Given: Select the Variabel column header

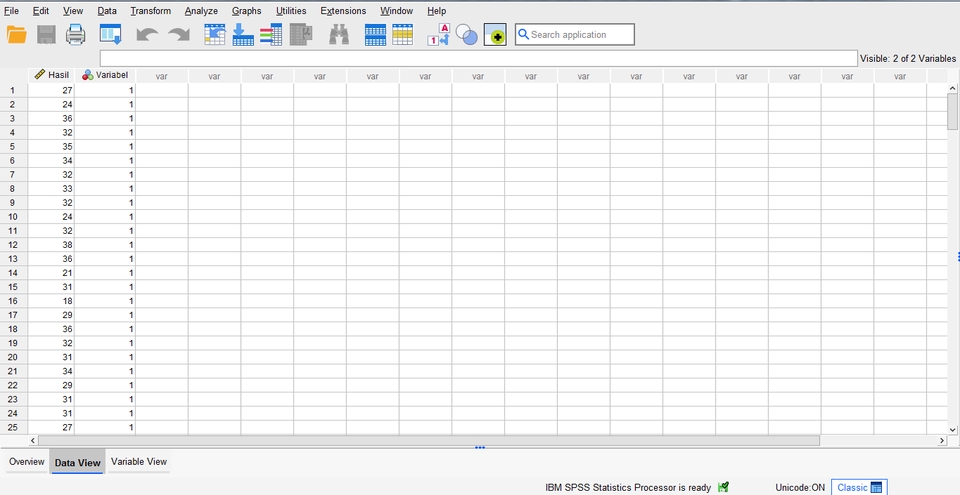Looking at the screenshot, I should coord(105,75).
